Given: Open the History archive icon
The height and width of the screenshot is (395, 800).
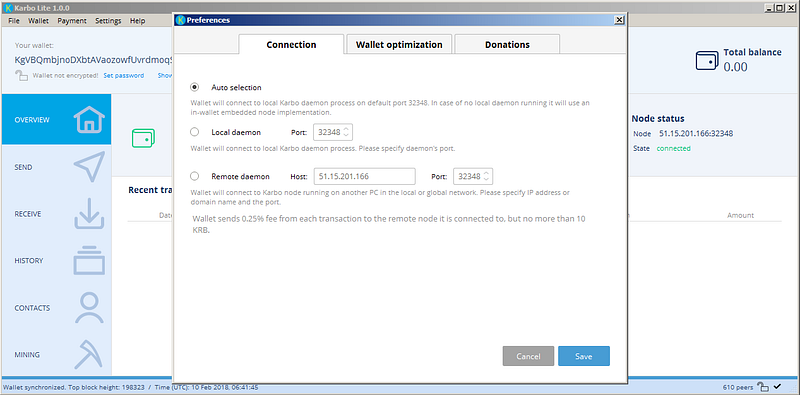Looking at the screenshot, I should point(89,260).
